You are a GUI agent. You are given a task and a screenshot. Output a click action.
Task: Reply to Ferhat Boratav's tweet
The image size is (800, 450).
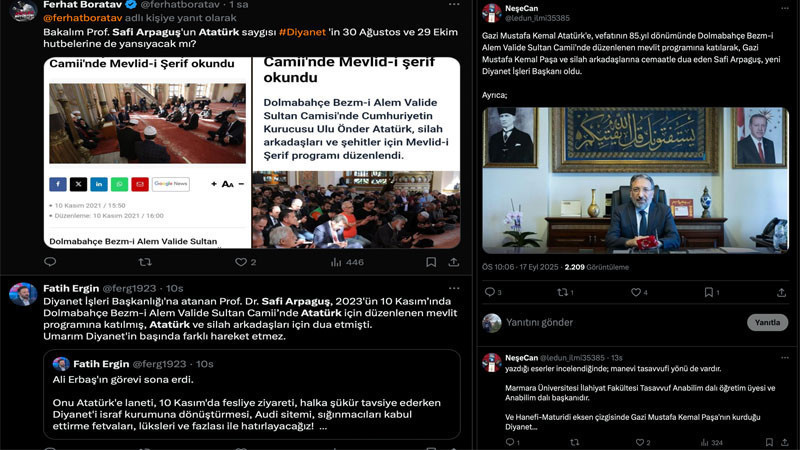50,262
